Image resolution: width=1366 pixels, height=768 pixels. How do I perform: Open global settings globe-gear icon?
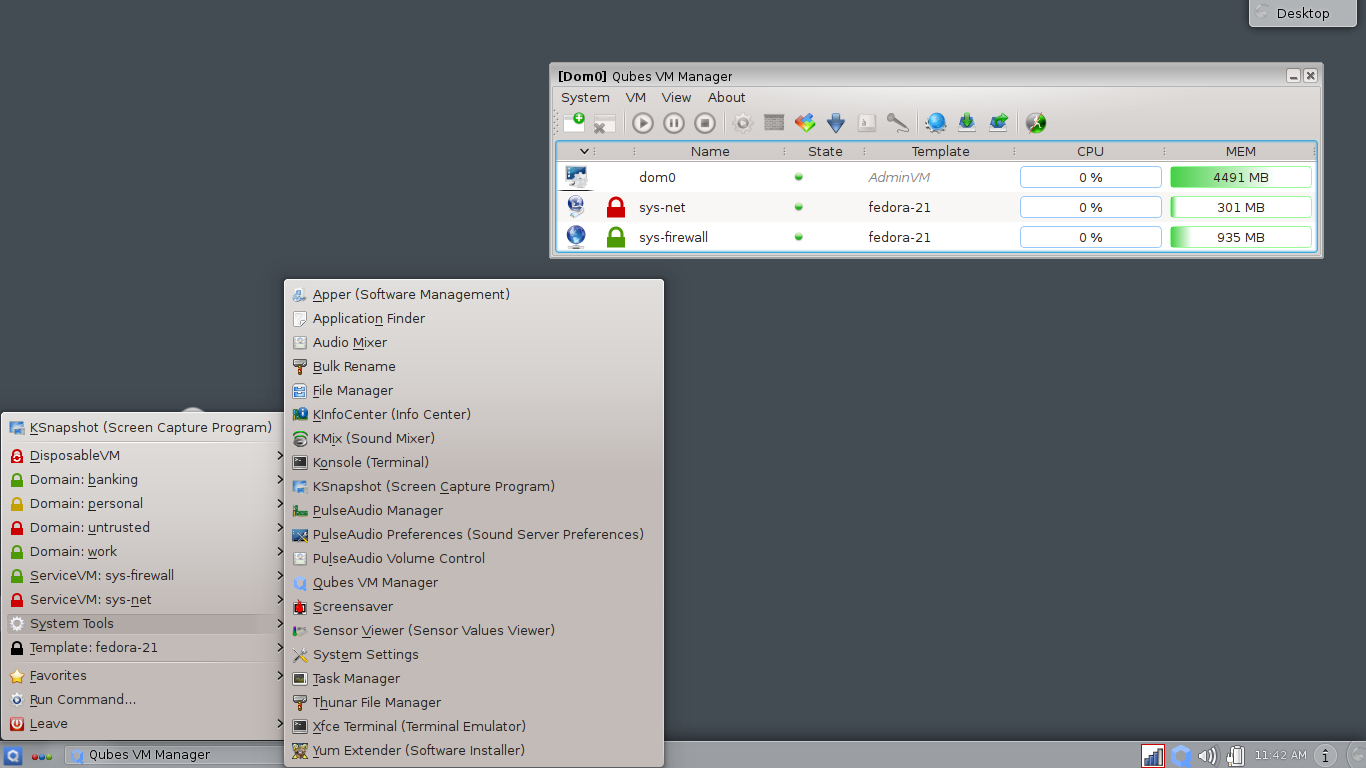tap(935, 123)
